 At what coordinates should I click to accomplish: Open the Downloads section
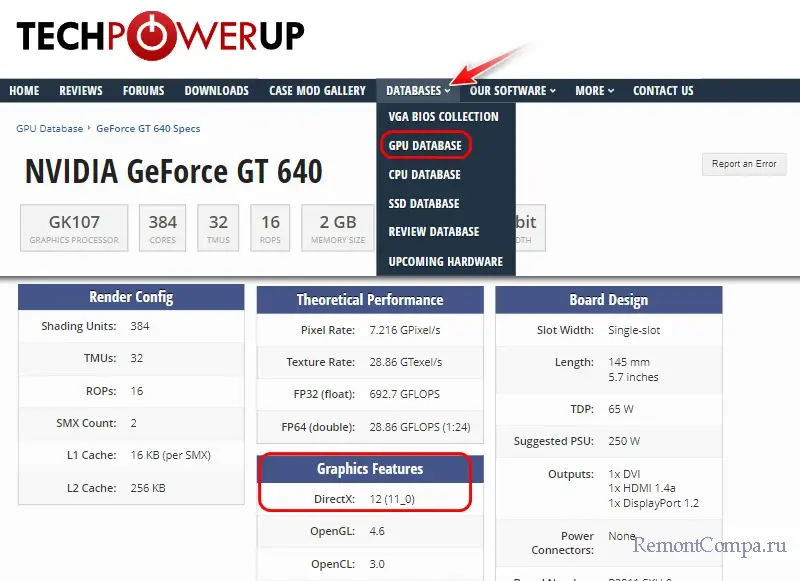point(216,91)
